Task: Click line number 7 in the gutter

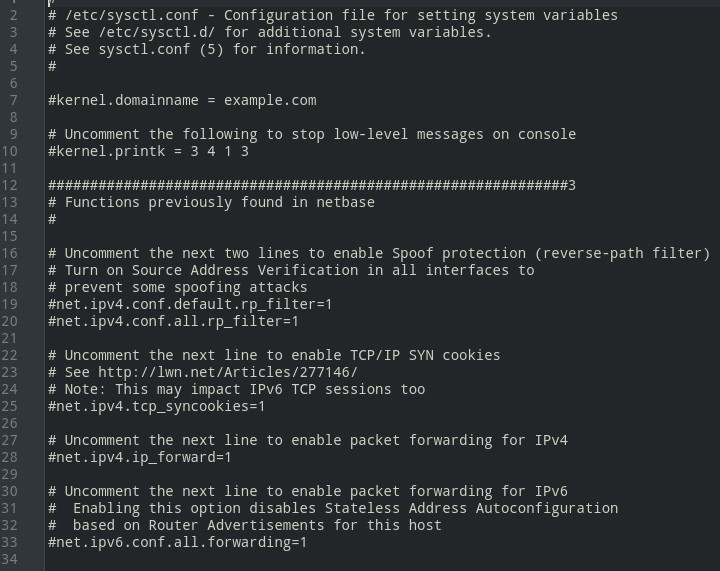Action: coord(13,100)
